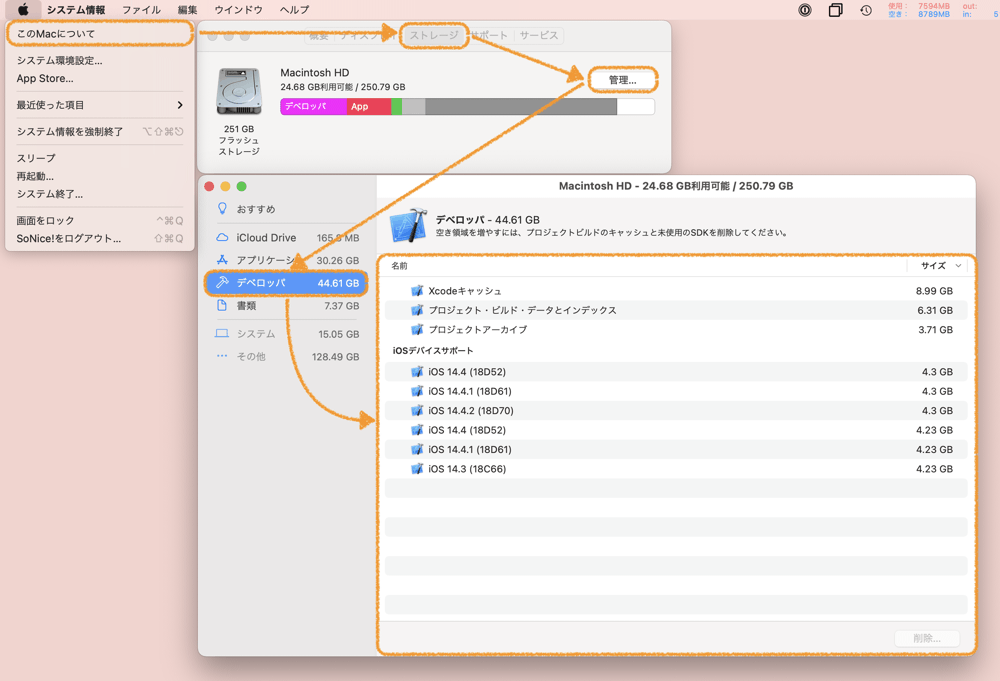Open the システム情報 menu
Image resolution: width=1000 pixels, height=681 pixels.
point(76,10)
